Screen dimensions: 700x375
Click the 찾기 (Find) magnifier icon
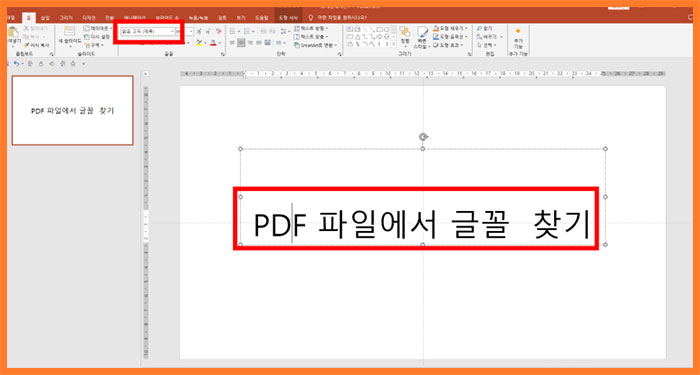pyautogui.click(x=479, y=29)
